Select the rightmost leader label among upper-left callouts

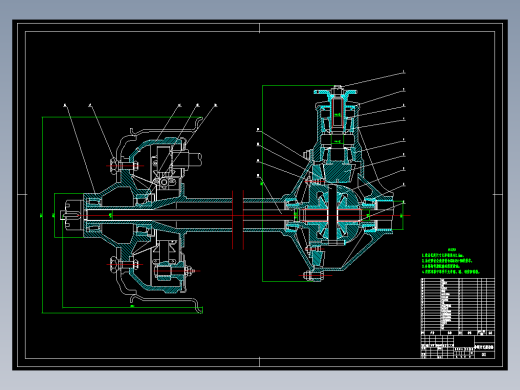coord(216,105)
